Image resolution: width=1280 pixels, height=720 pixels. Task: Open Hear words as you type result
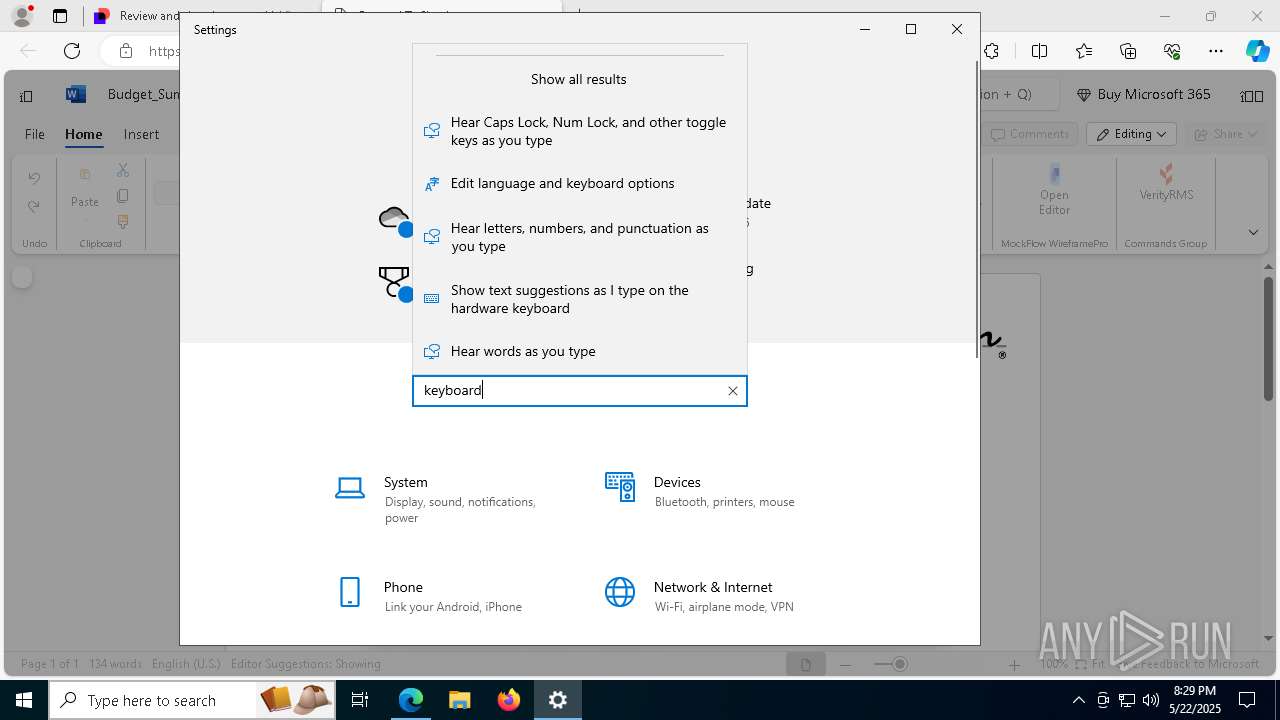pyautogui.click(x=580, y=351)
